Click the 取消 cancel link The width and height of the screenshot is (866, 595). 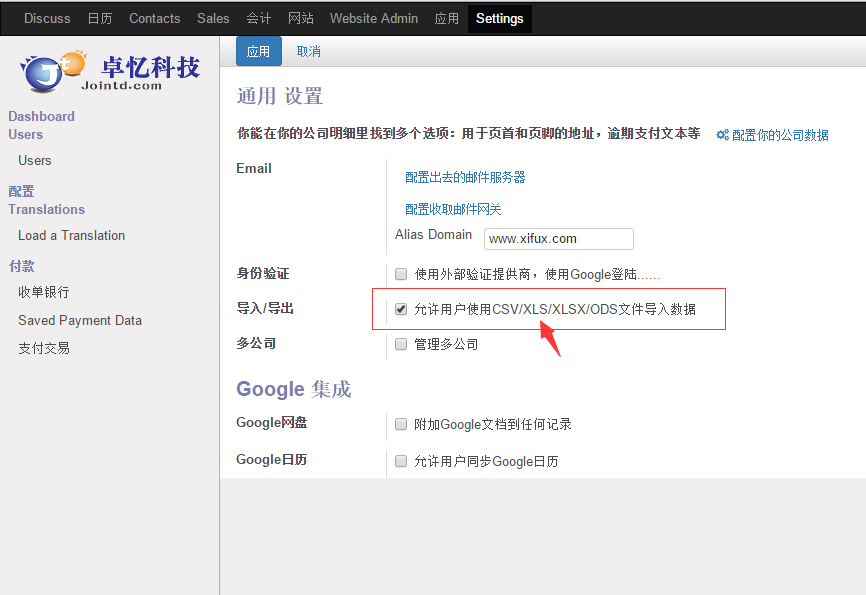[309, 51]
